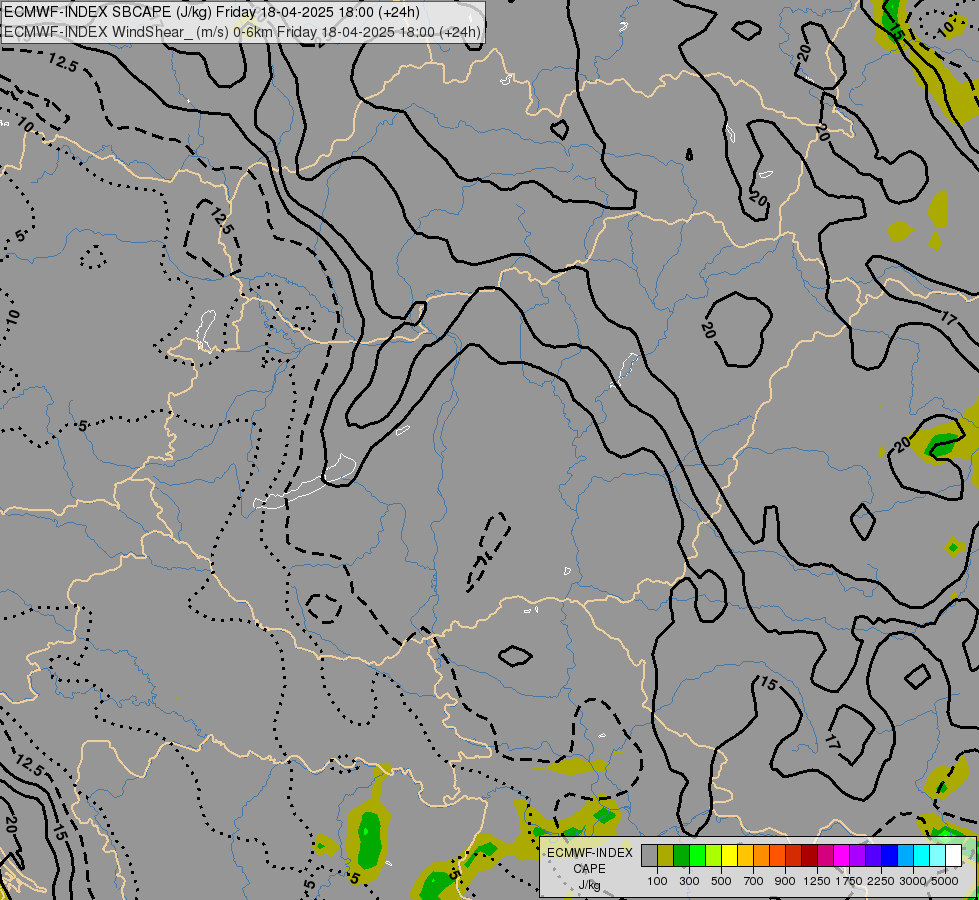Screen dimensions: 979x900
Task: Click the bright magenta legend swatch
Action: click(842, 856)
